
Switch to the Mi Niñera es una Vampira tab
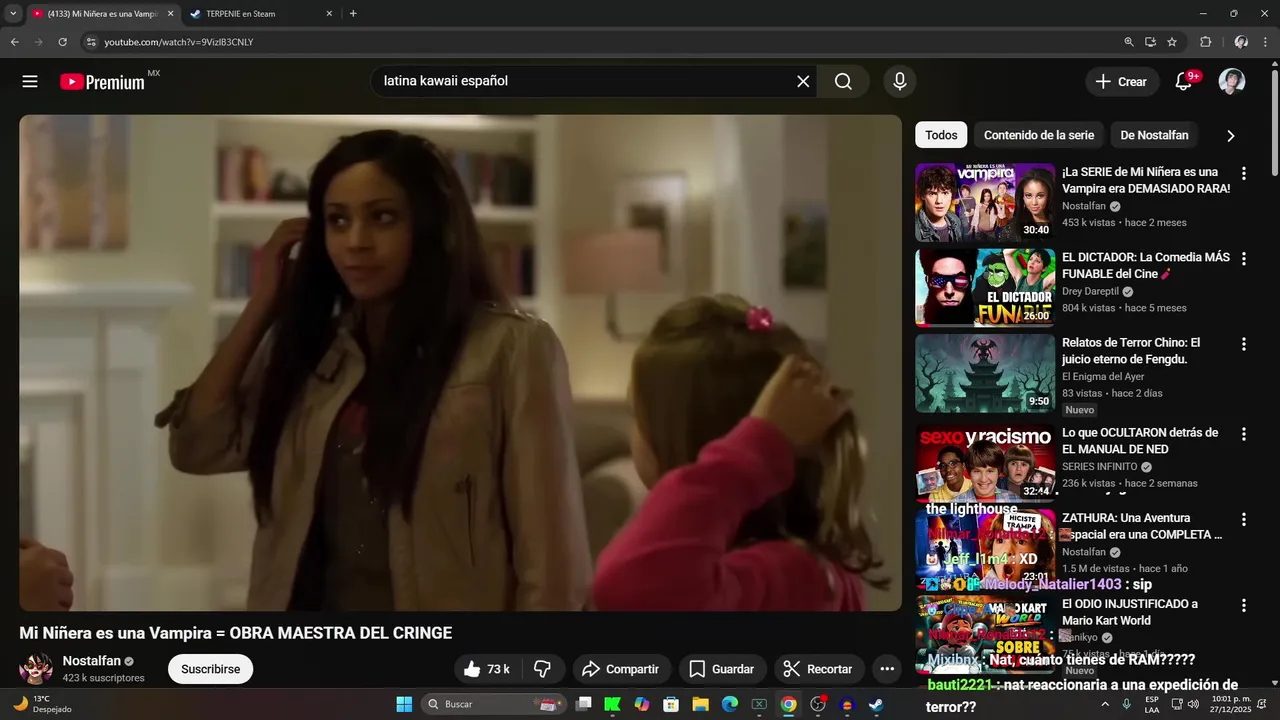100,14
